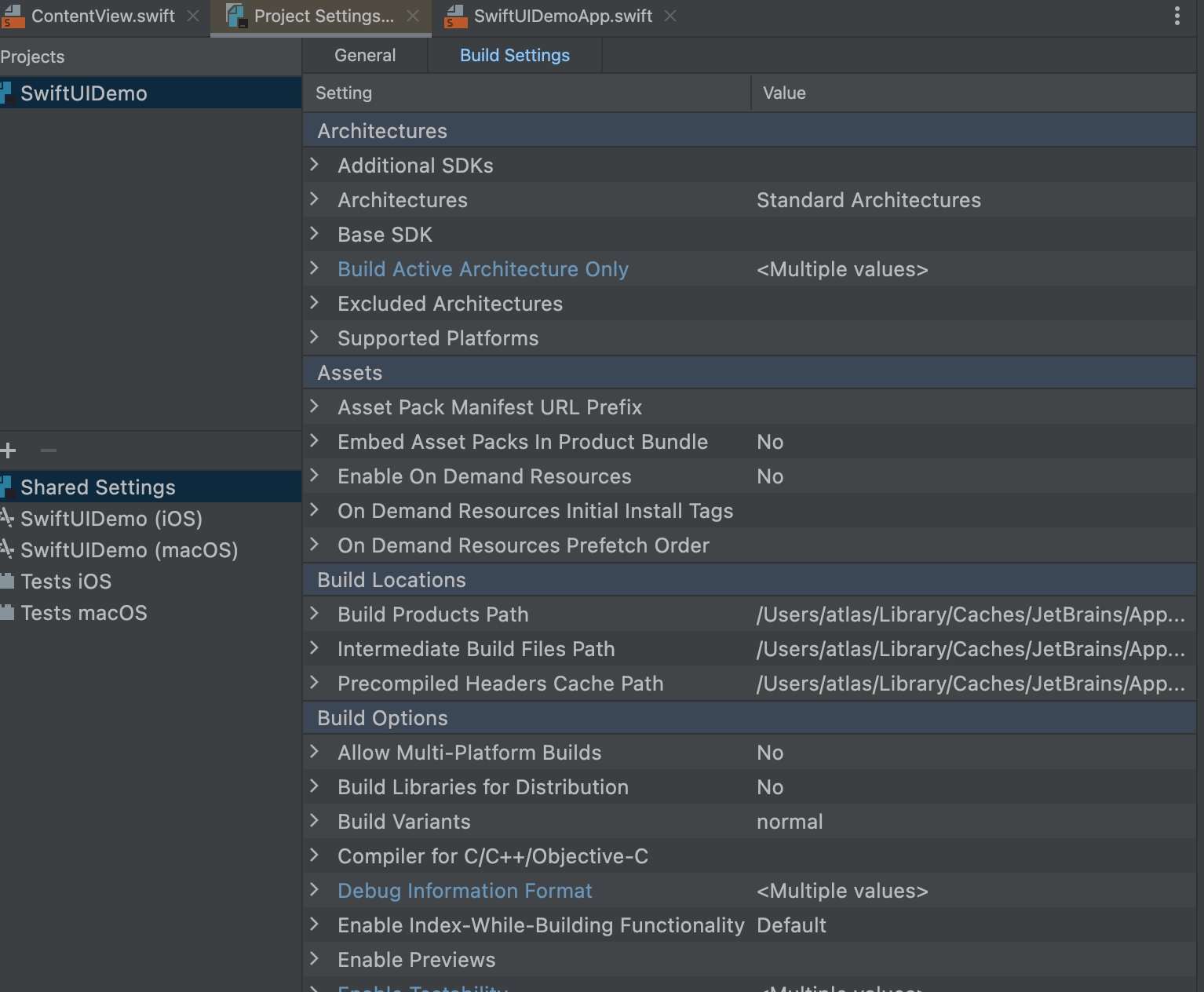
Task: Click the Setting column header
Action: (x=527, y=93)
